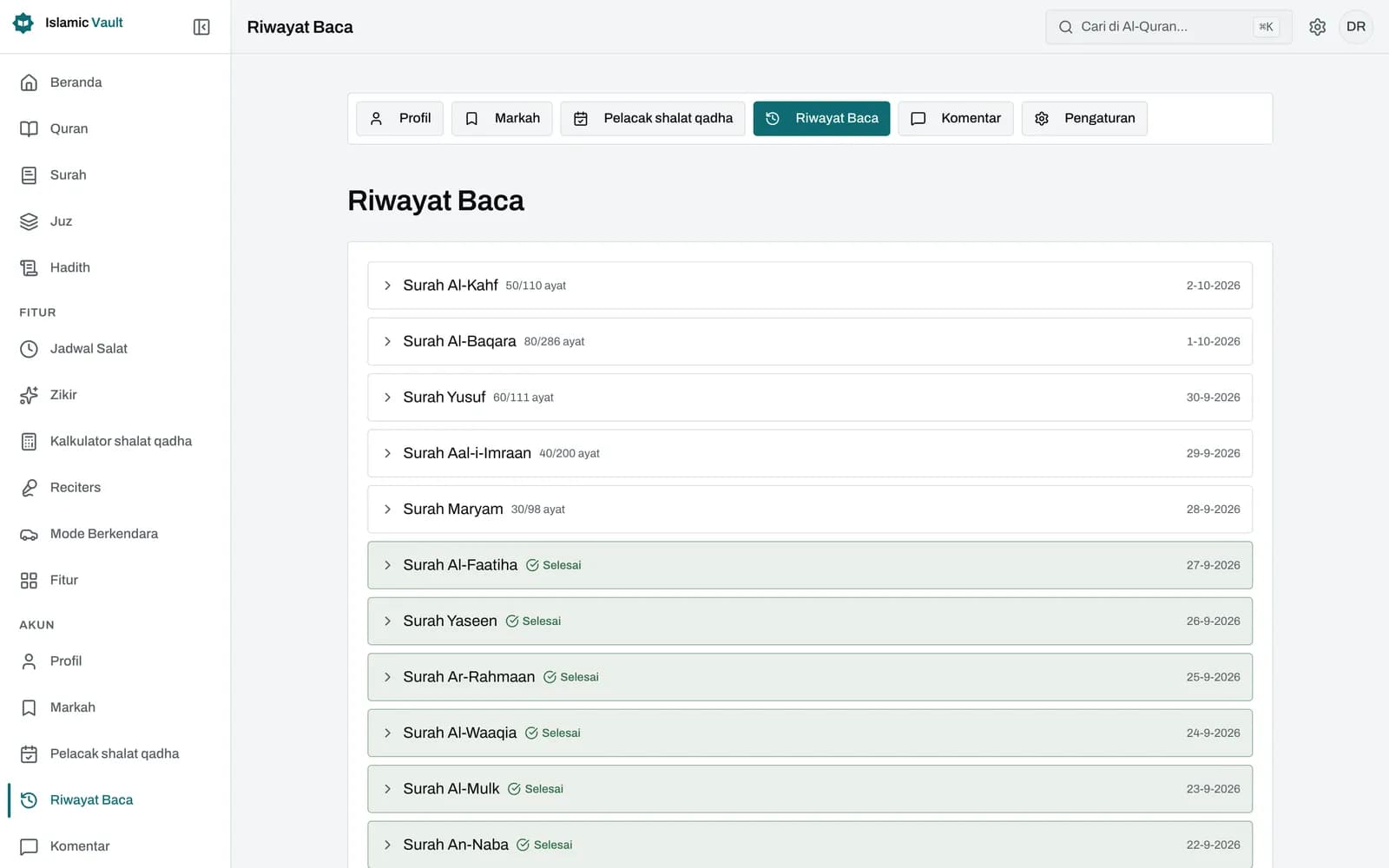Expand the Surah Yusuf chevron

pyautogui.click(x=387, y=398)
